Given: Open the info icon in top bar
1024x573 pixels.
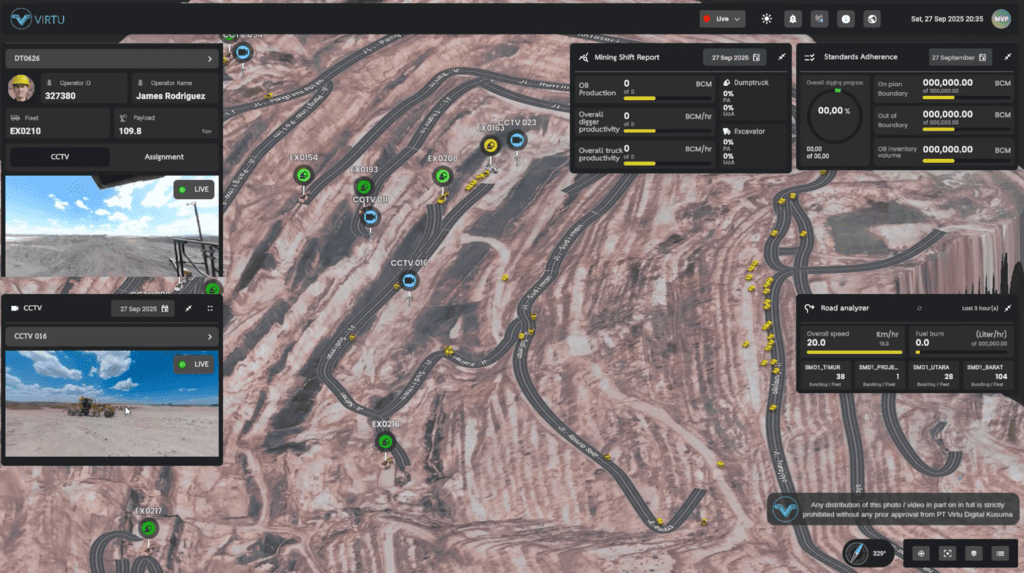Looking at the screenshot, I should (x=846, y=18).
